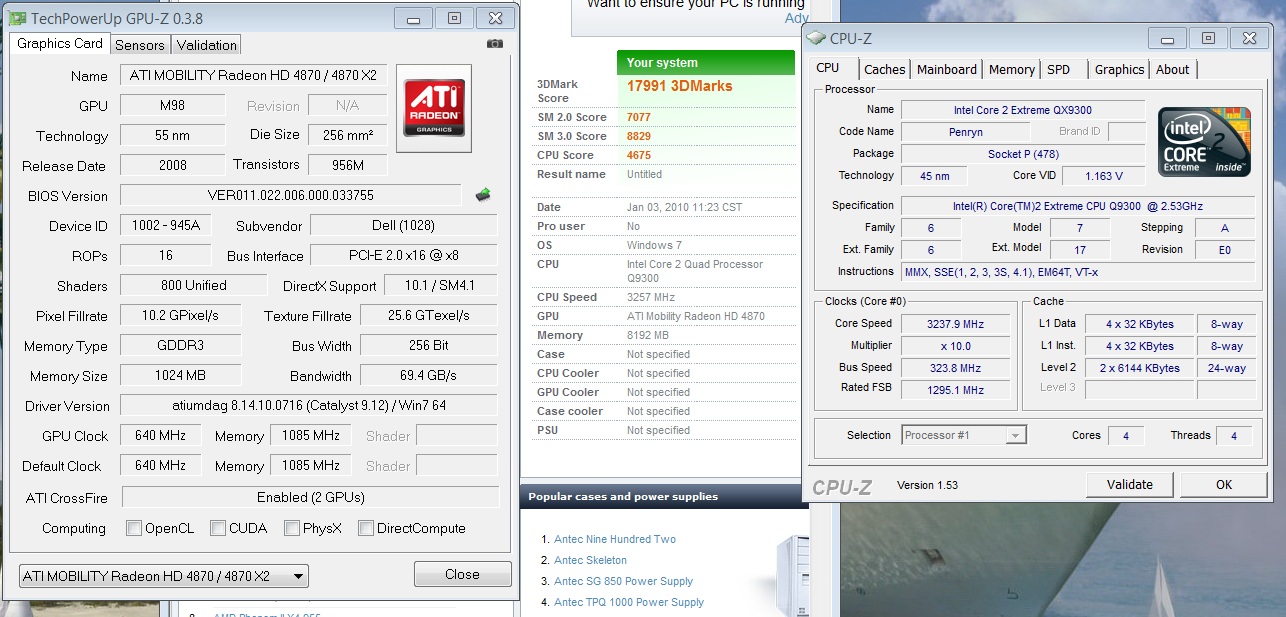Click the Intel Core 2 Extreme logo

(1204, 142)
